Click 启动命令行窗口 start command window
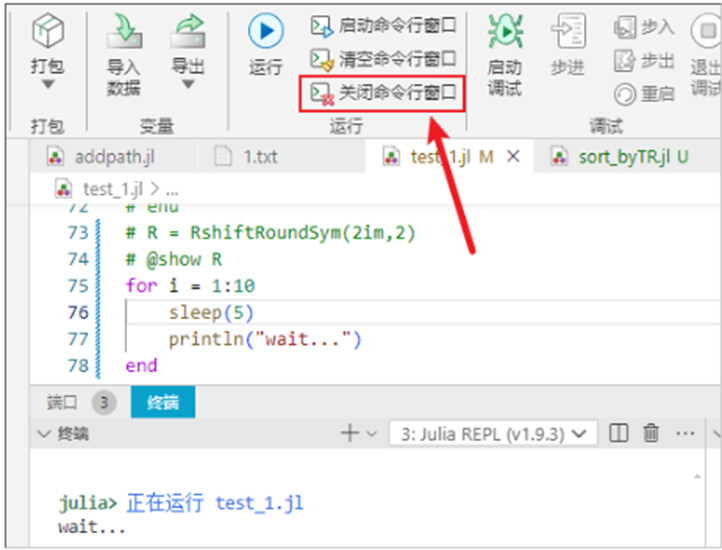 383,26
